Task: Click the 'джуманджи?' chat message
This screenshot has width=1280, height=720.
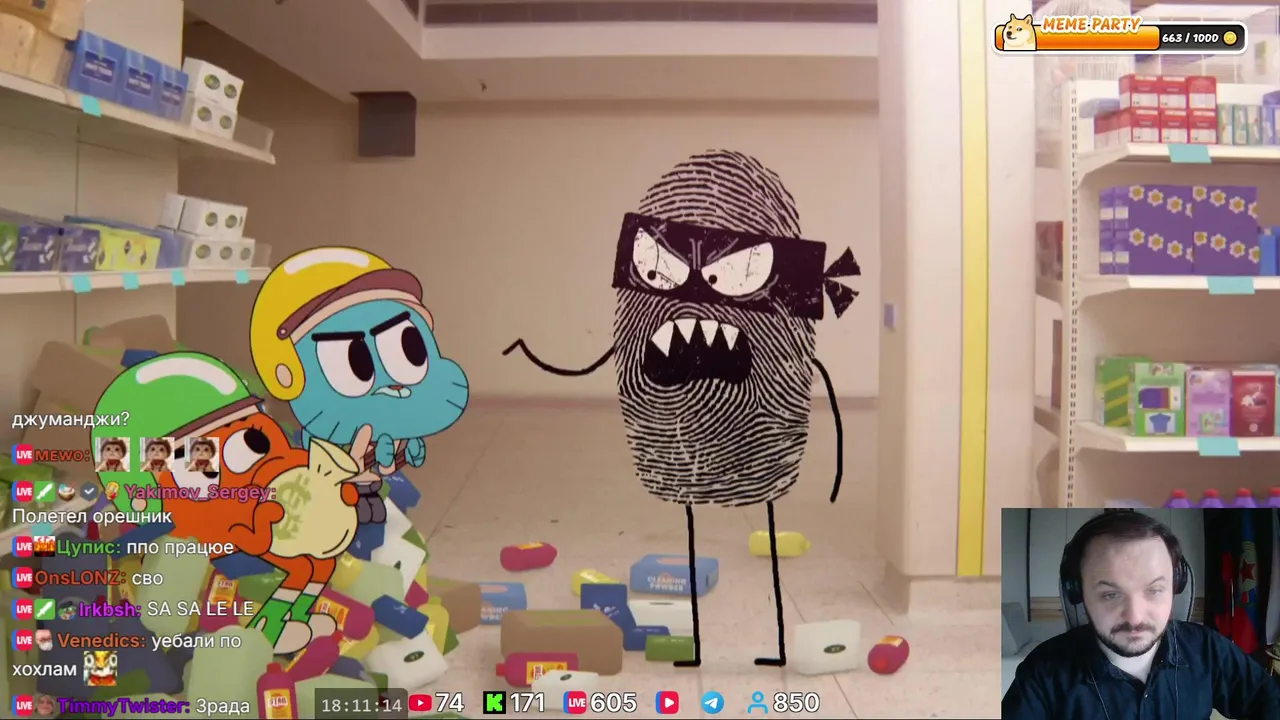Action: coord(71,419)
